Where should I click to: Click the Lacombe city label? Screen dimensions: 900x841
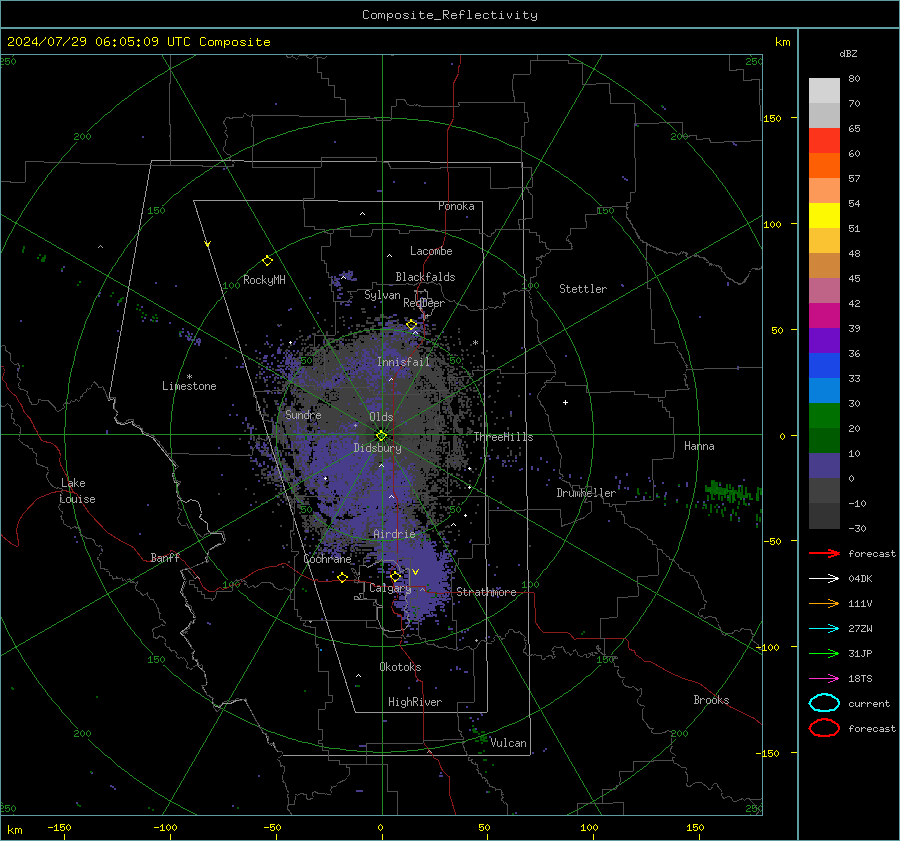point(431,251)
